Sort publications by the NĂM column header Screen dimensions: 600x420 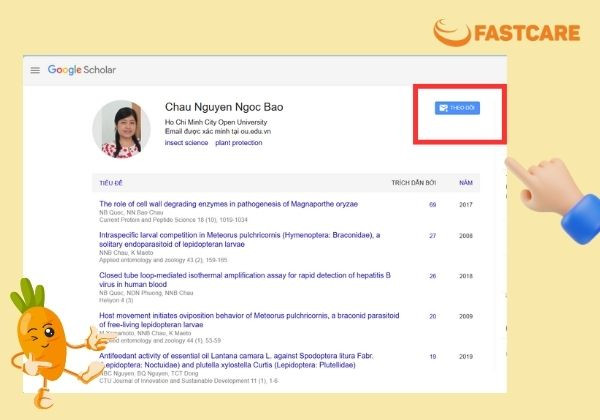pos(466,183)
